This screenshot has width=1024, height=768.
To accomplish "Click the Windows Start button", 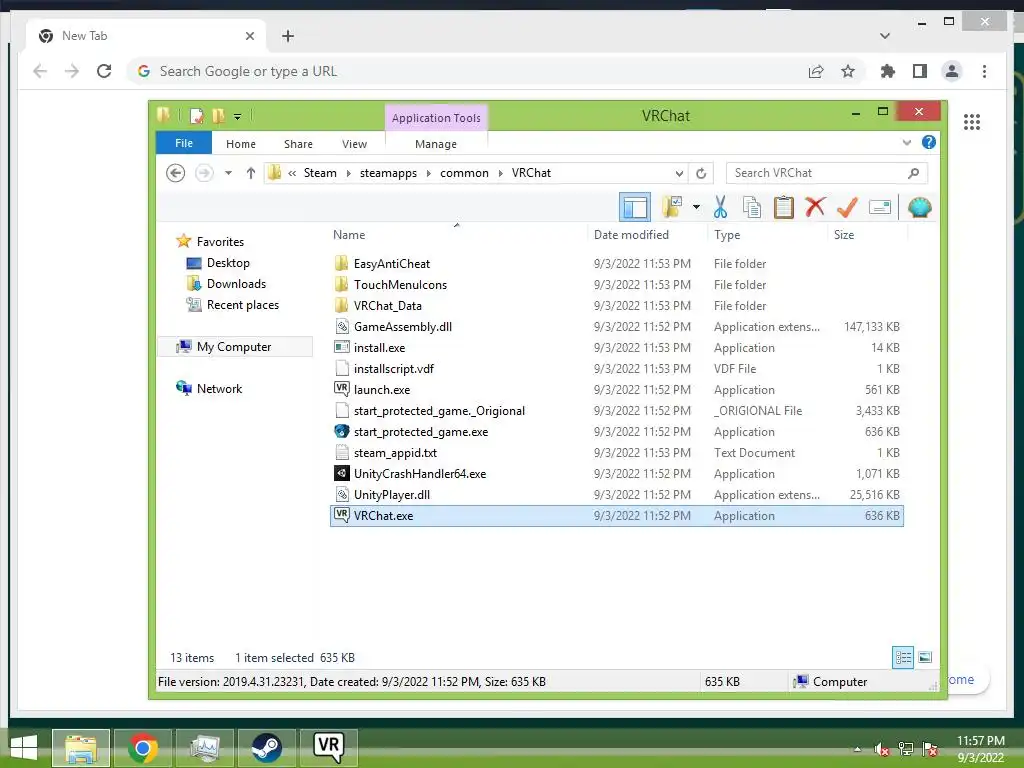I will [24, 748].
